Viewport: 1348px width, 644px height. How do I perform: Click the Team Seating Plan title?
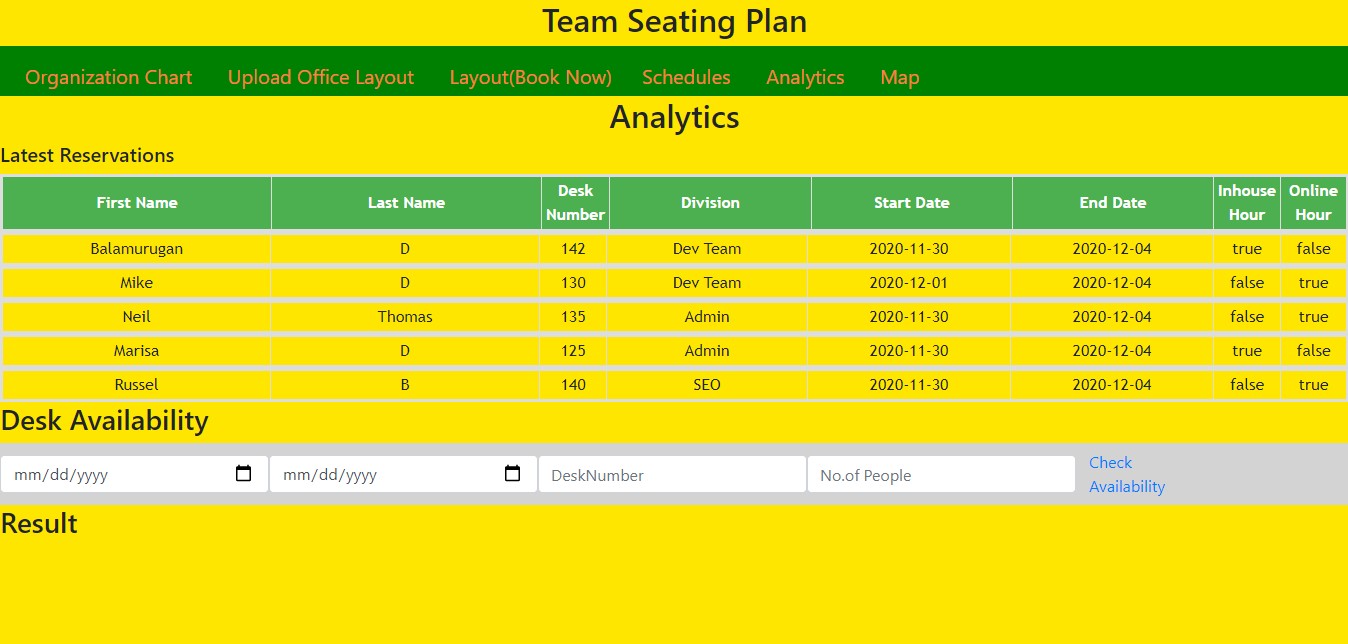[x=674, y=21]
